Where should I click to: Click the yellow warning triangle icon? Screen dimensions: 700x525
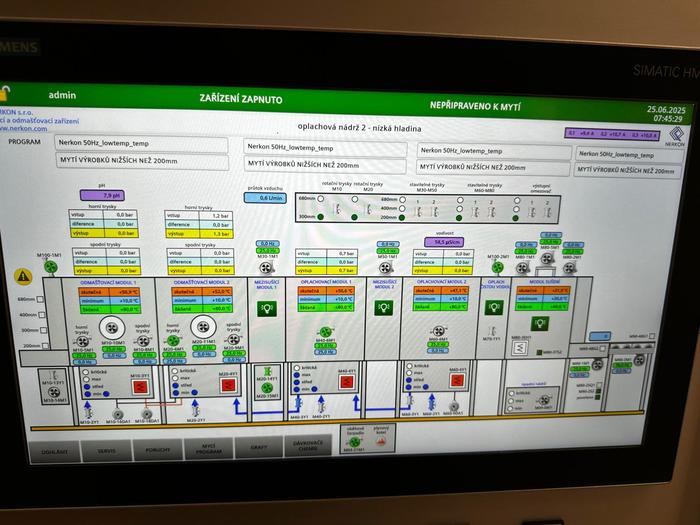(x=22, y=275)
